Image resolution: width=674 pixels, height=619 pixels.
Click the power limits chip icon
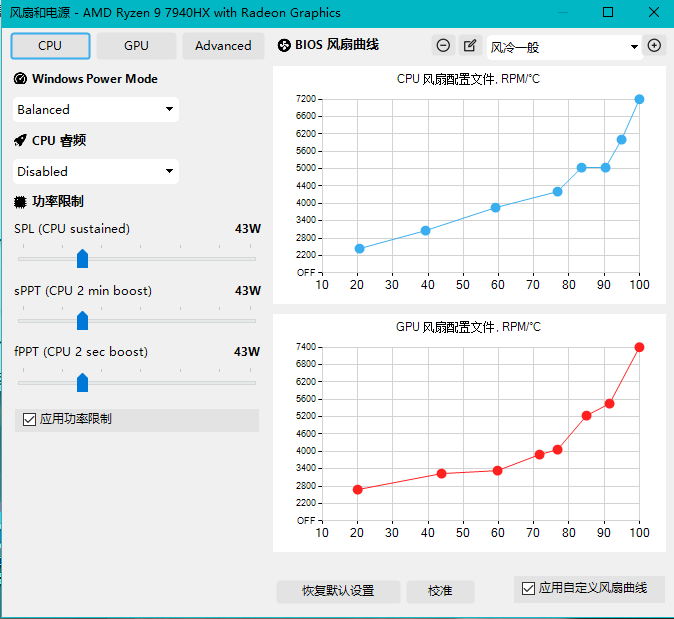(x=20, y=202)
